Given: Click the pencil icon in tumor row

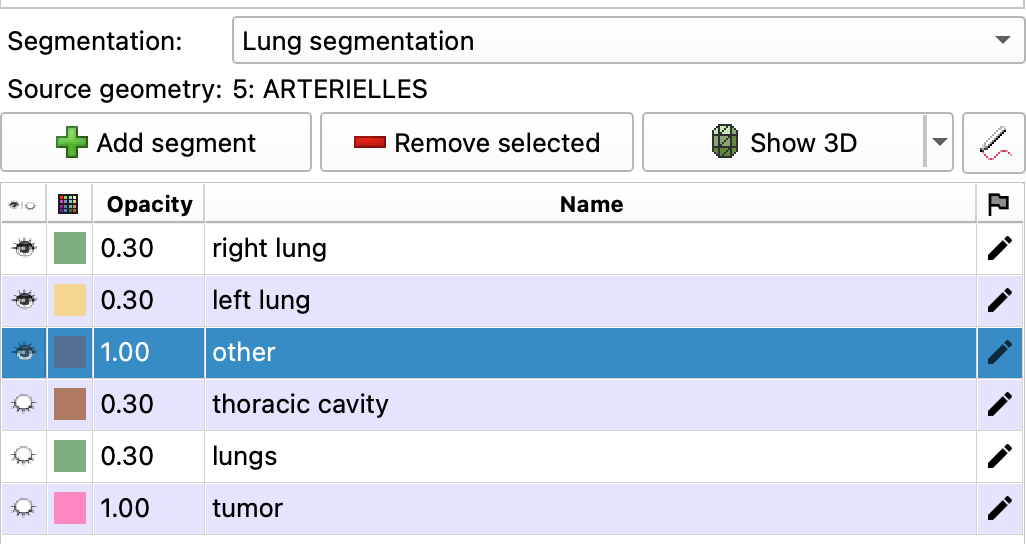Looking at the screenshot, I should click(x=999, y=508).
